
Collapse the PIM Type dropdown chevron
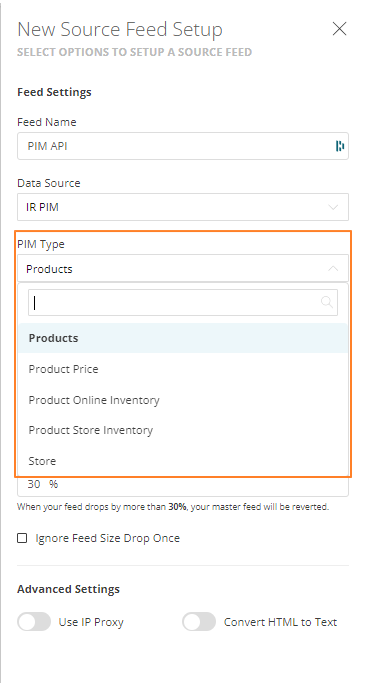tap(333, 268)
